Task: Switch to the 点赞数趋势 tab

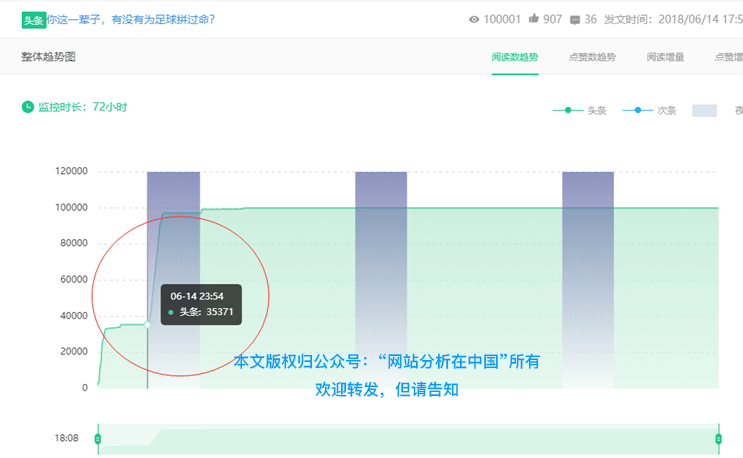Action: point(592,57)
